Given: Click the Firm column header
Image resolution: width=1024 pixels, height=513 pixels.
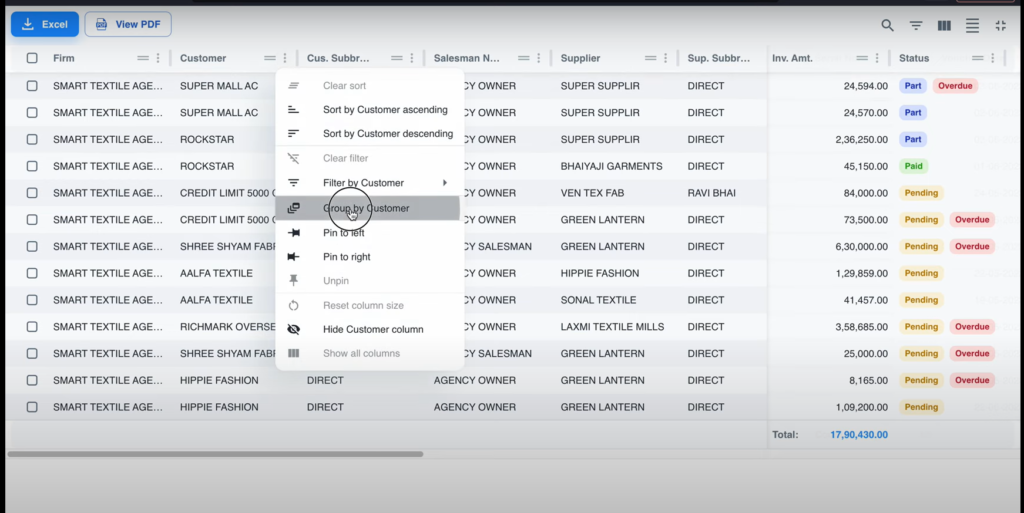Looking at the screenshot, I should 63,58.
